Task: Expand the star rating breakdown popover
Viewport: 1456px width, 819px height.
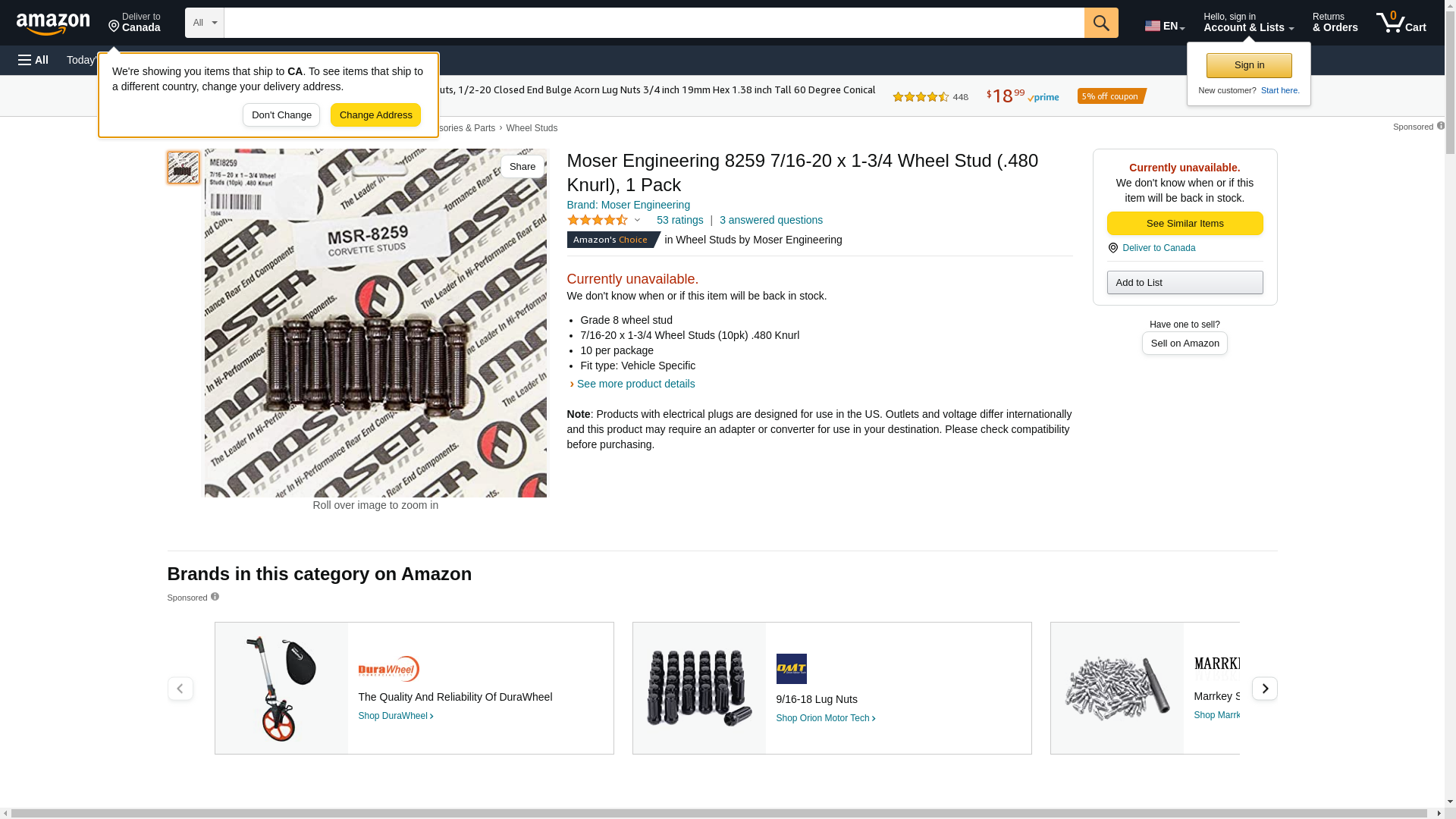Action: [637, 221]
